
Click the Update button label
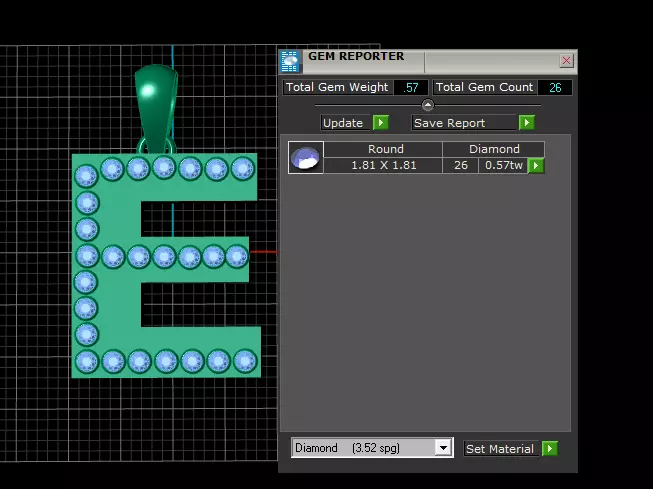coord(343,123)
